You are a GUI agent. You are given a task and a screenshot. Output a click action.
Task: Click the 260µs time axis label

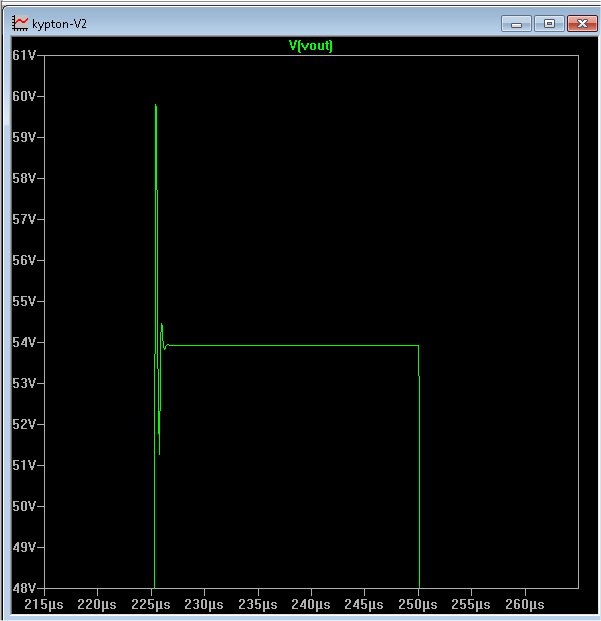(x=525, y=605)
